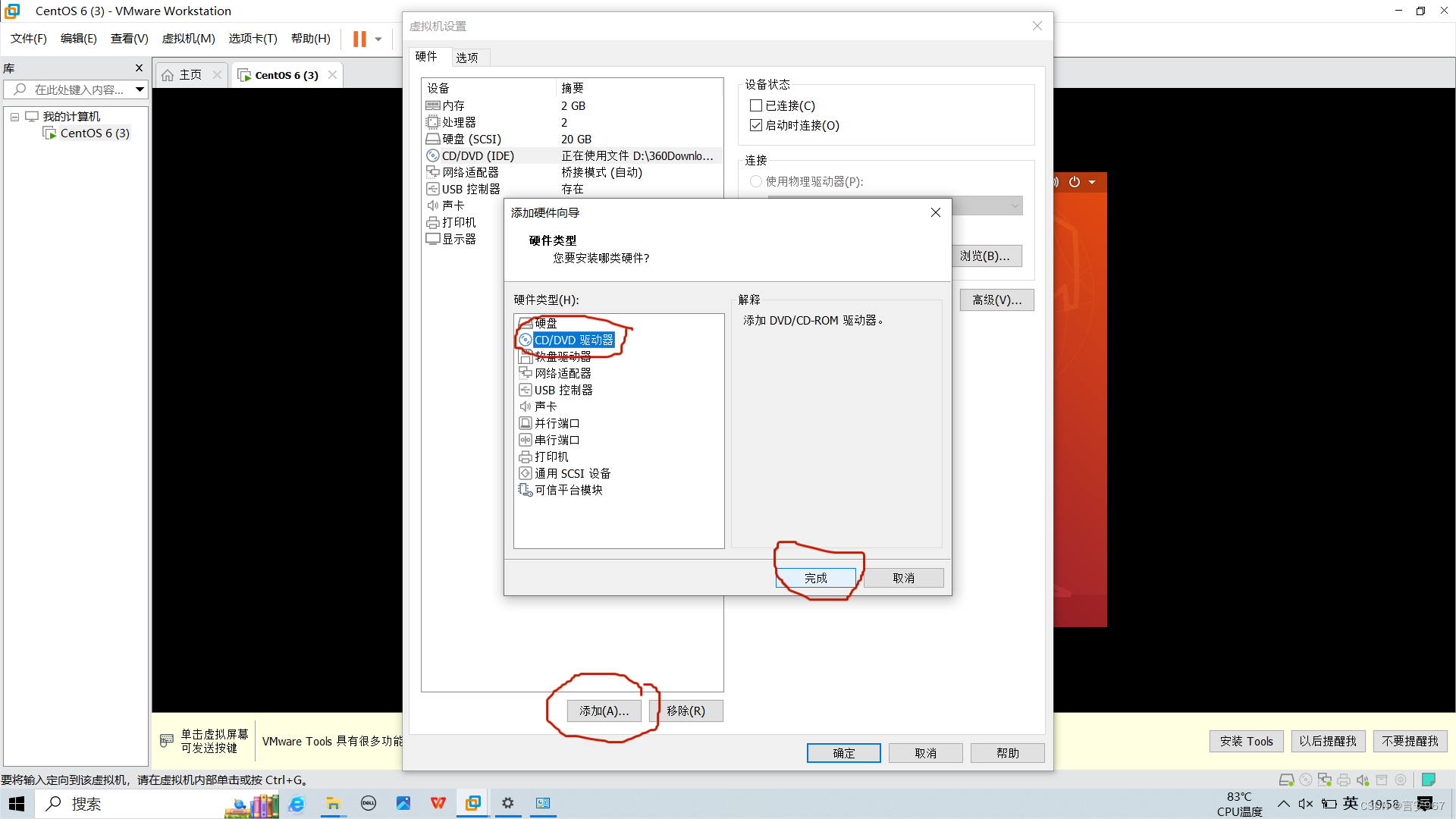The image size is (1456, 819).
Task: Open the pause button dropdown arrow
Action: [378, 39]
